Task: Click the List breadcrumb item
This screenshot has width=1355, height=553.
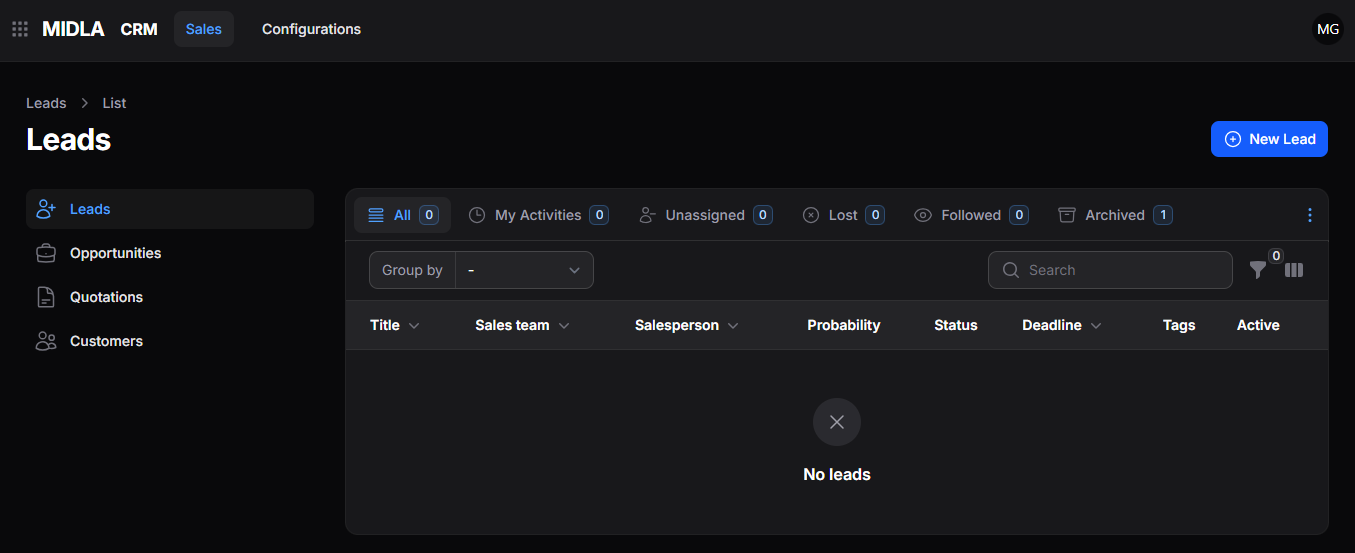Action: click(114, 103)
